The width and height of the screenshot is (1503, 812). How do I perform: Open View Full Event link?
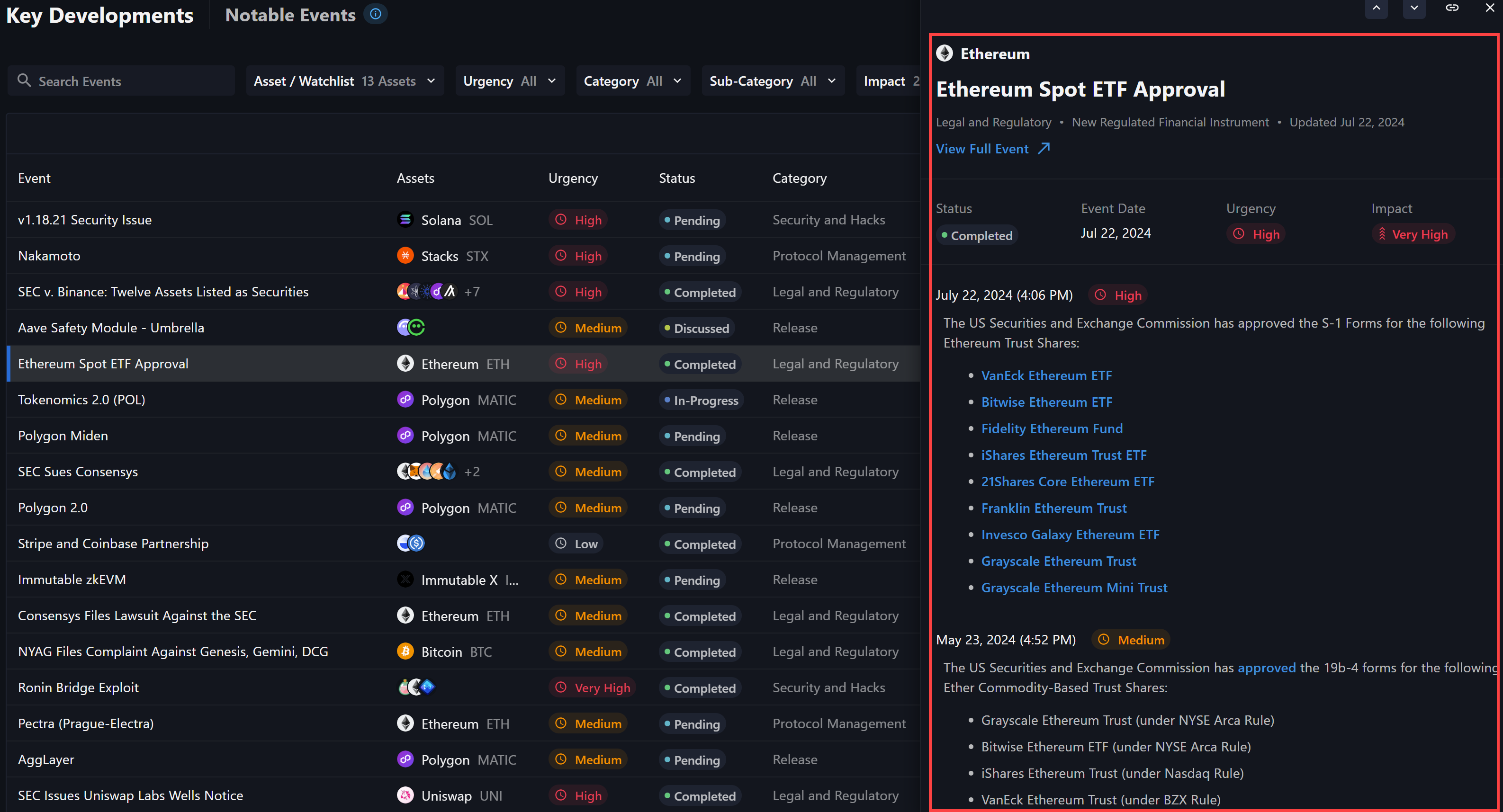(992, 149)
